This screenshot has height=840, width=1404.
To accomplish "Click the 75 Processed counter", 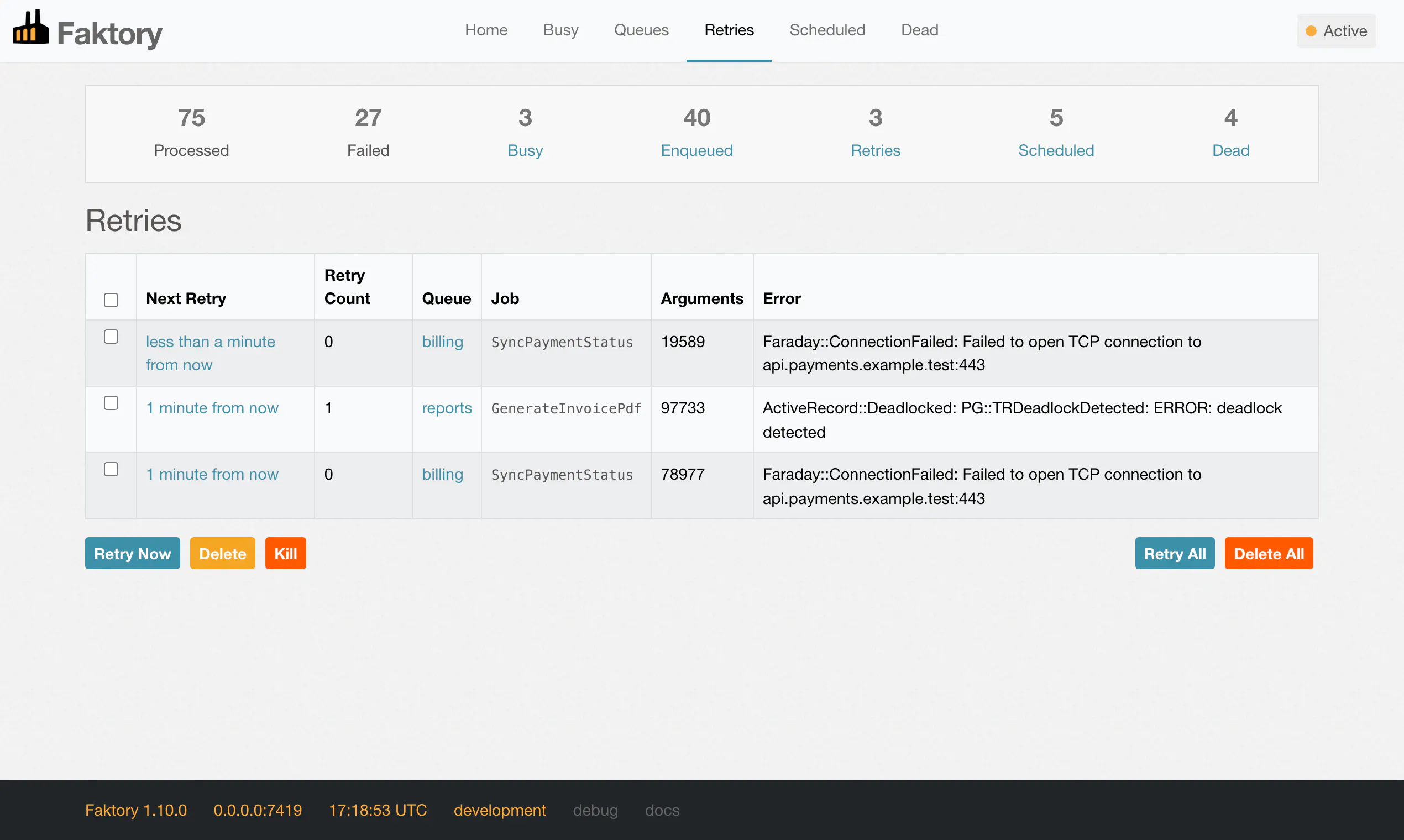I will [191, 134].
